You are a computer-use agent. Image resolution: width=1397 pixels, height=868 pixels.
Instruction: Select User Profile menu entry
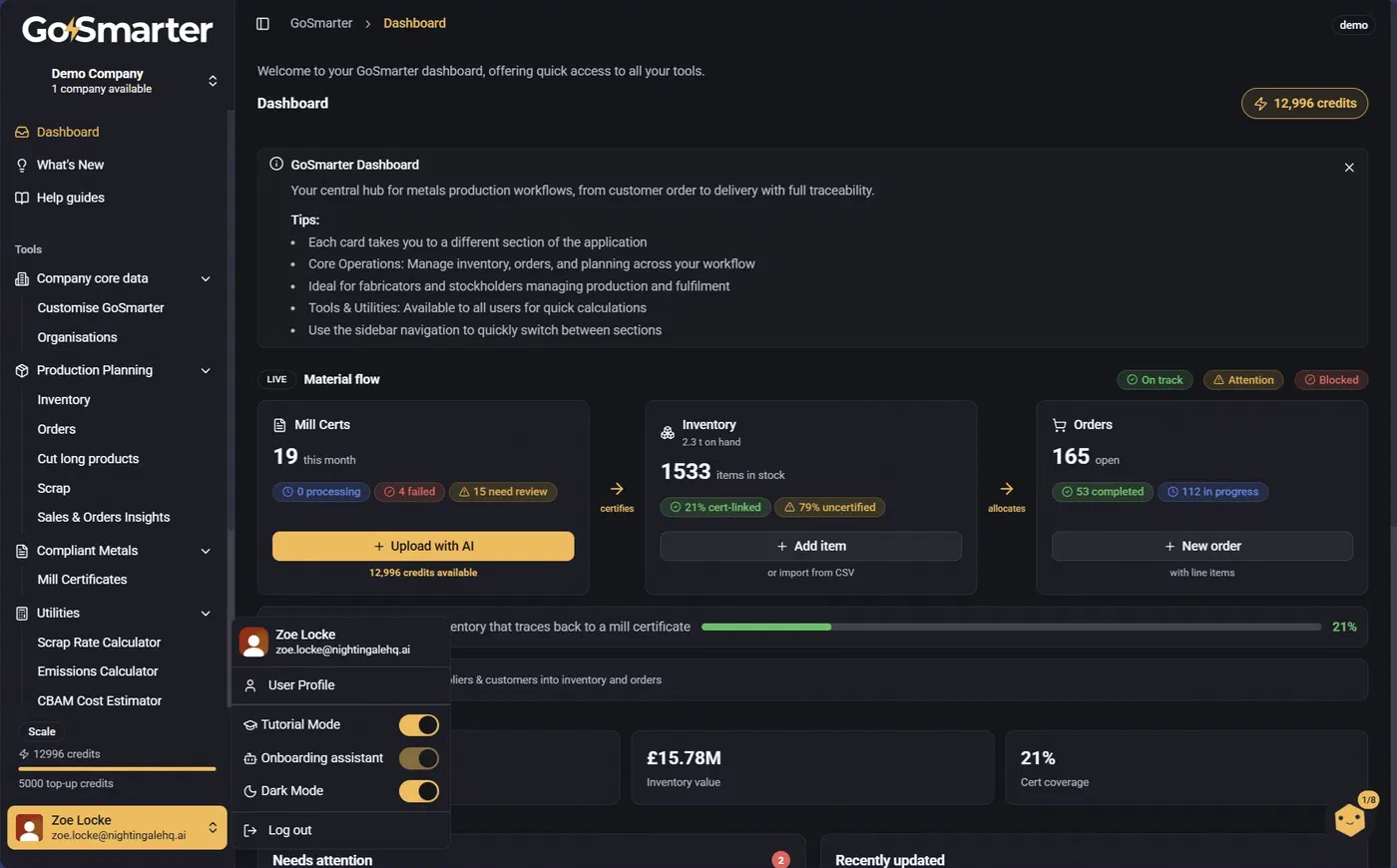[340, 685]
